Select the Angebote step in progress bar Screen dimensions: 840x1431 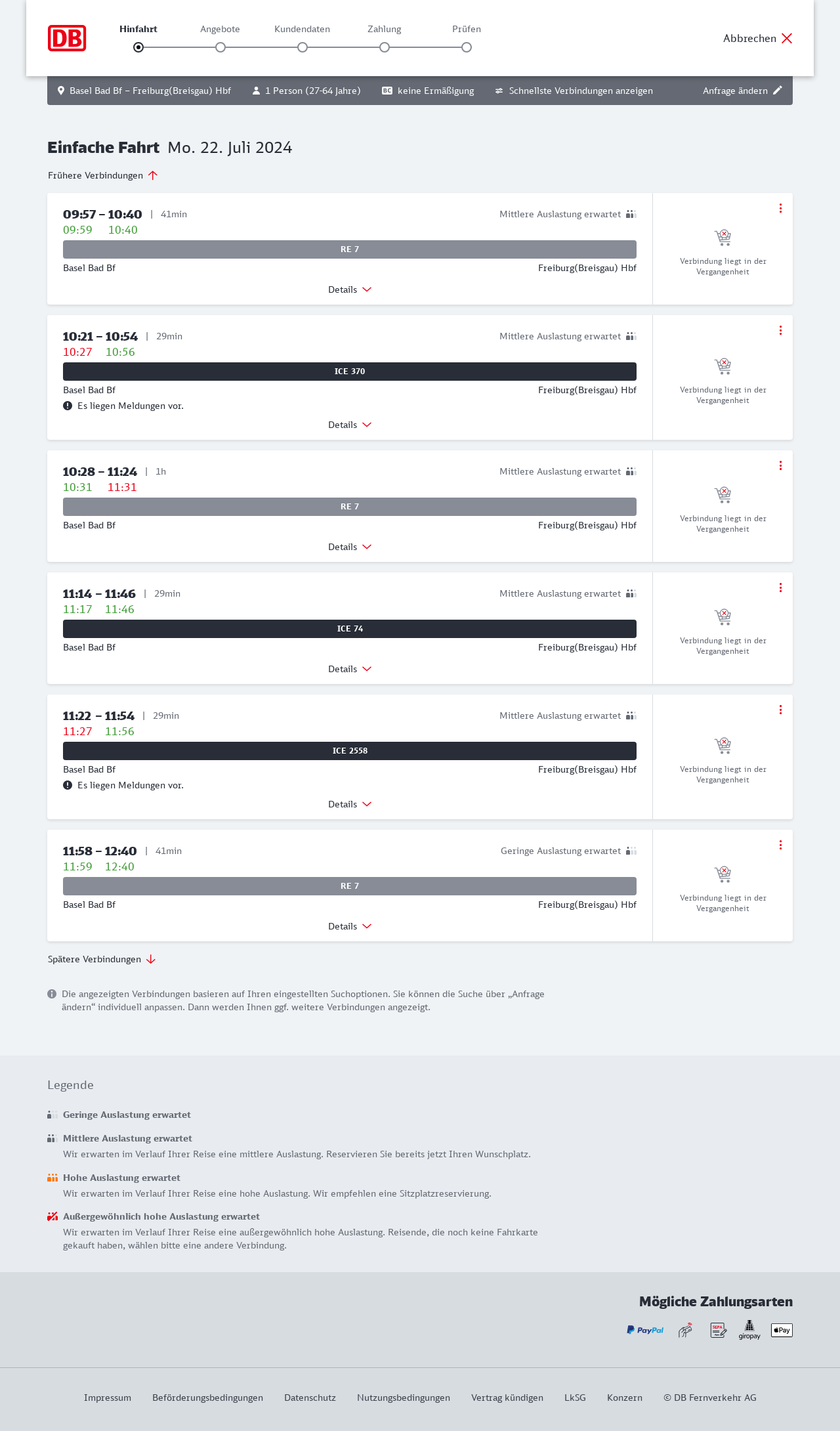point(220,47)
